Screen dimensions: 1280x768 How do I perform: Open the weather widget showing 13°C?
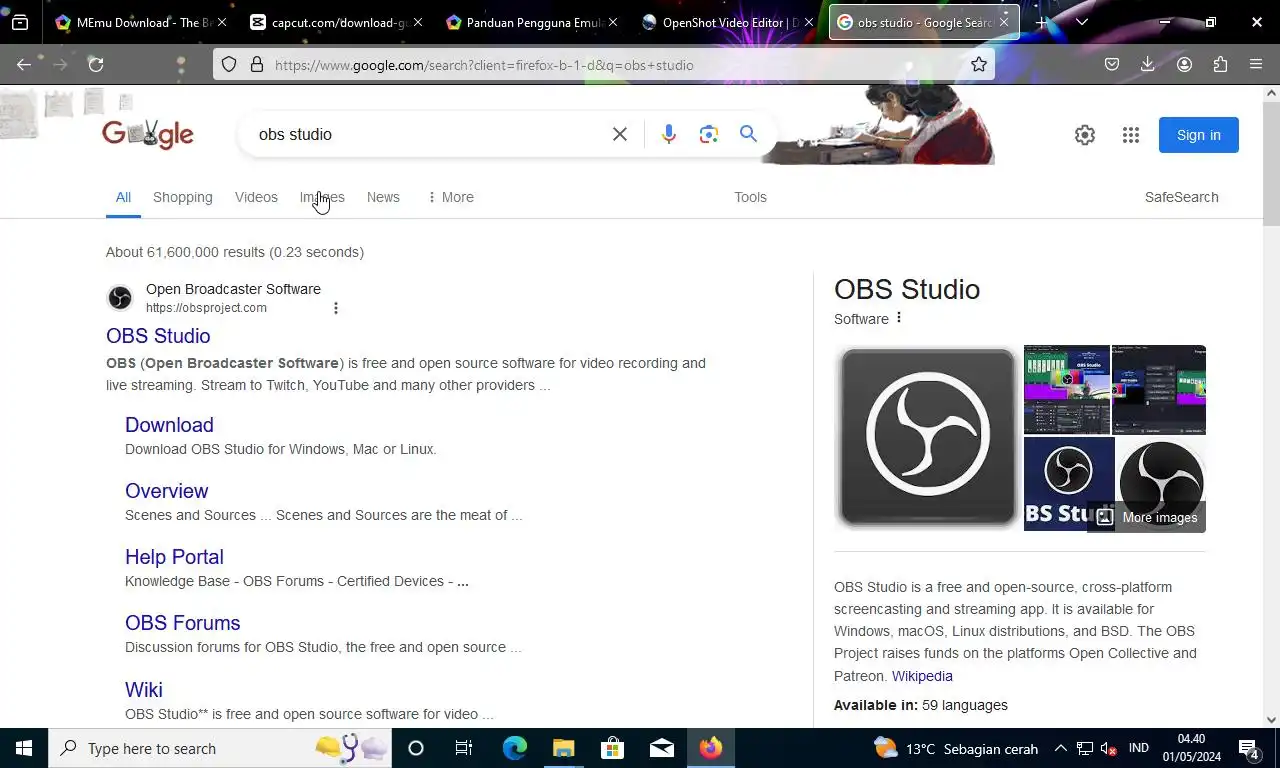point(955,749)
